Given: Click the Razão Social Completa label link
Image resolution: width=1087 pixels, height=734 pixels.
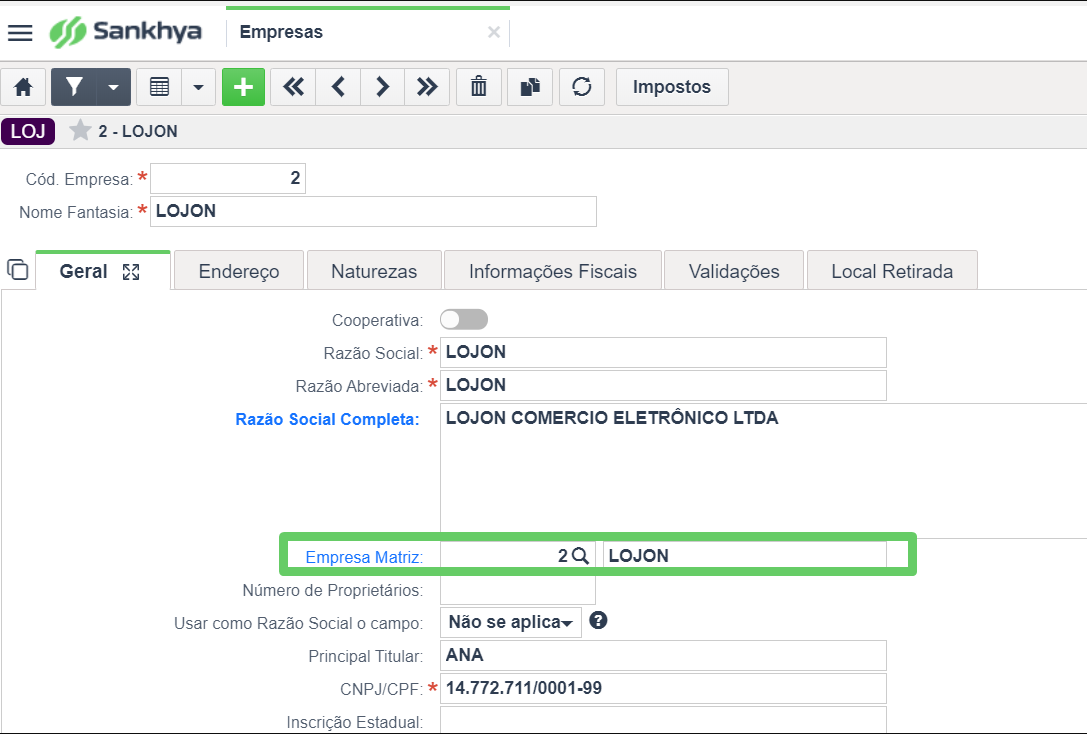Looking at the screenshot, I should coord(327,419).
